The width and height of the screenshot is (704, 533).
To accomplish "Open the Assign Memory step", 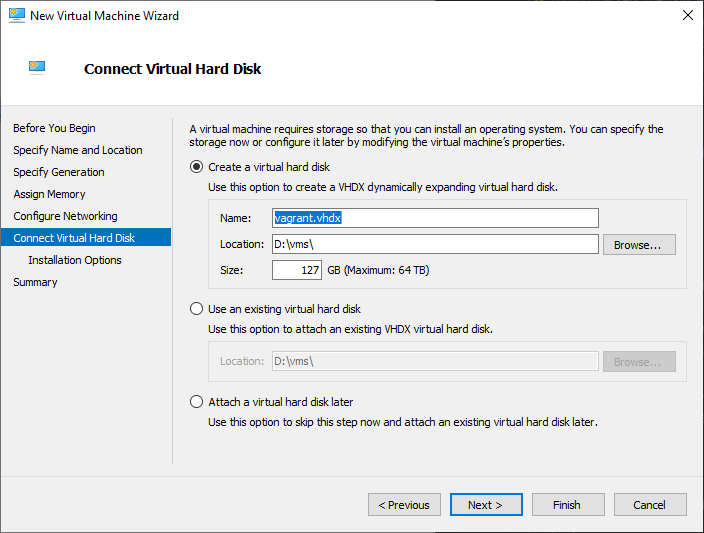I will coord(49,194).
